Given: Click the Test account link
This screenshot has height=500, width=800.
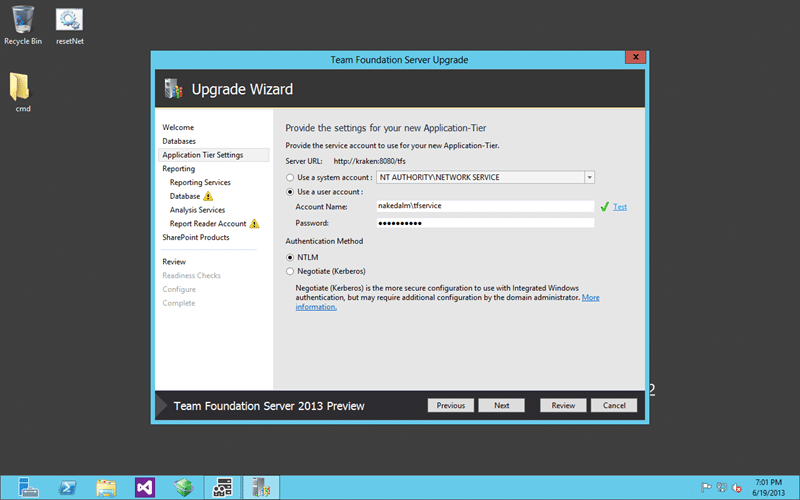Looking at the screenshot, I should click(620, 207).
